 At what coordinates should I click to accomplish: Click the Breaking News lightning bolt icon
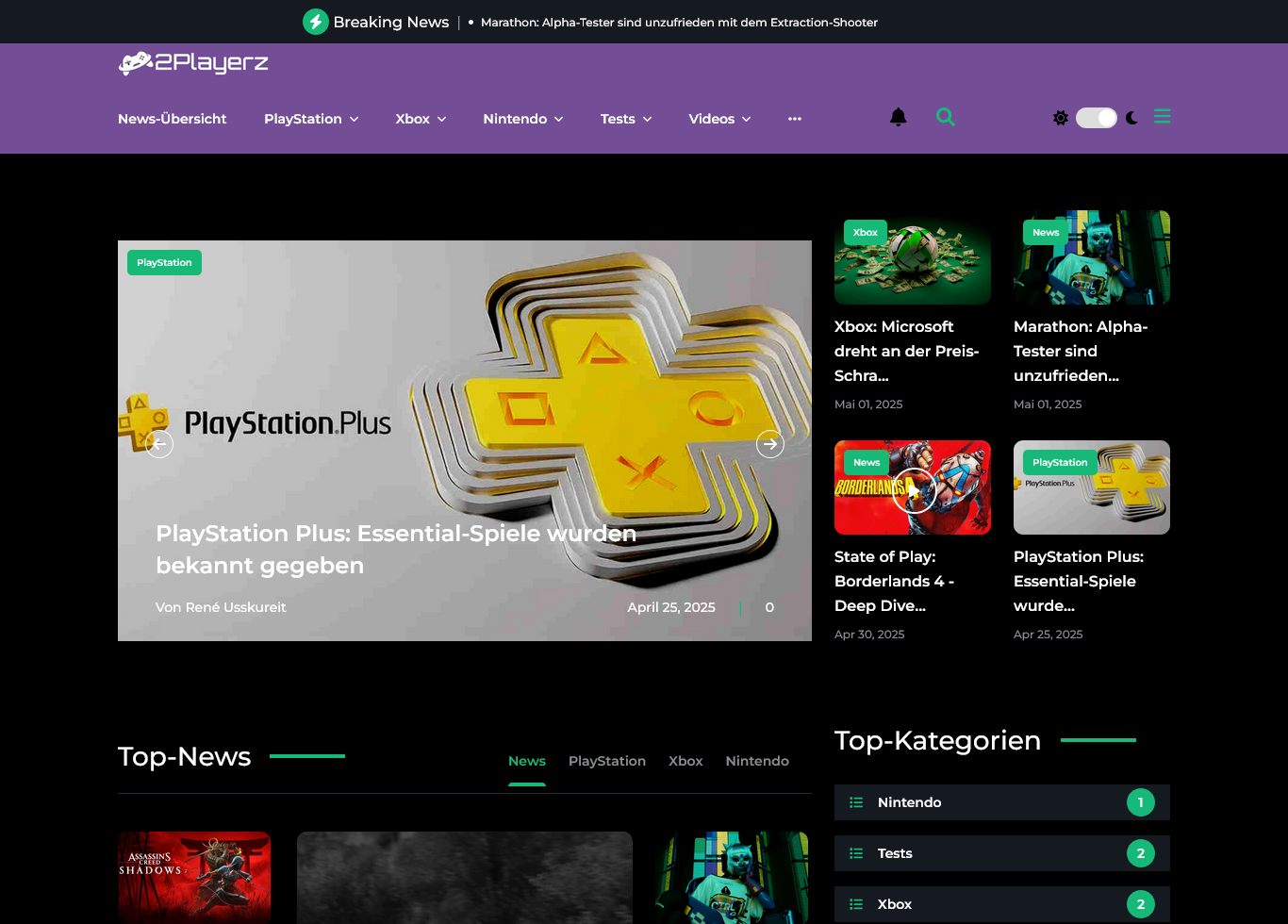click(x=315, y=22)
